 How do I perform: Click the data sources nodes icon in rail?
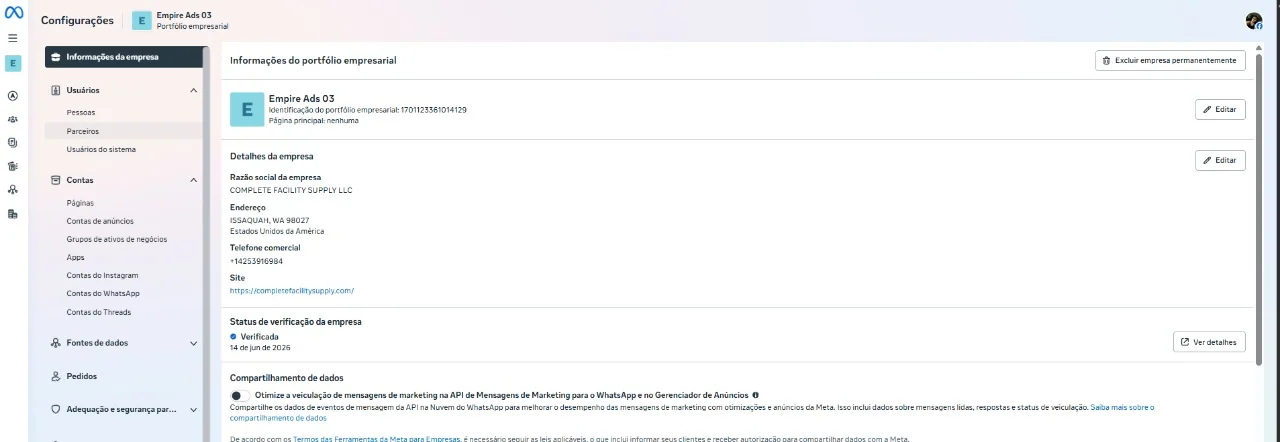[x=13, y=189]
